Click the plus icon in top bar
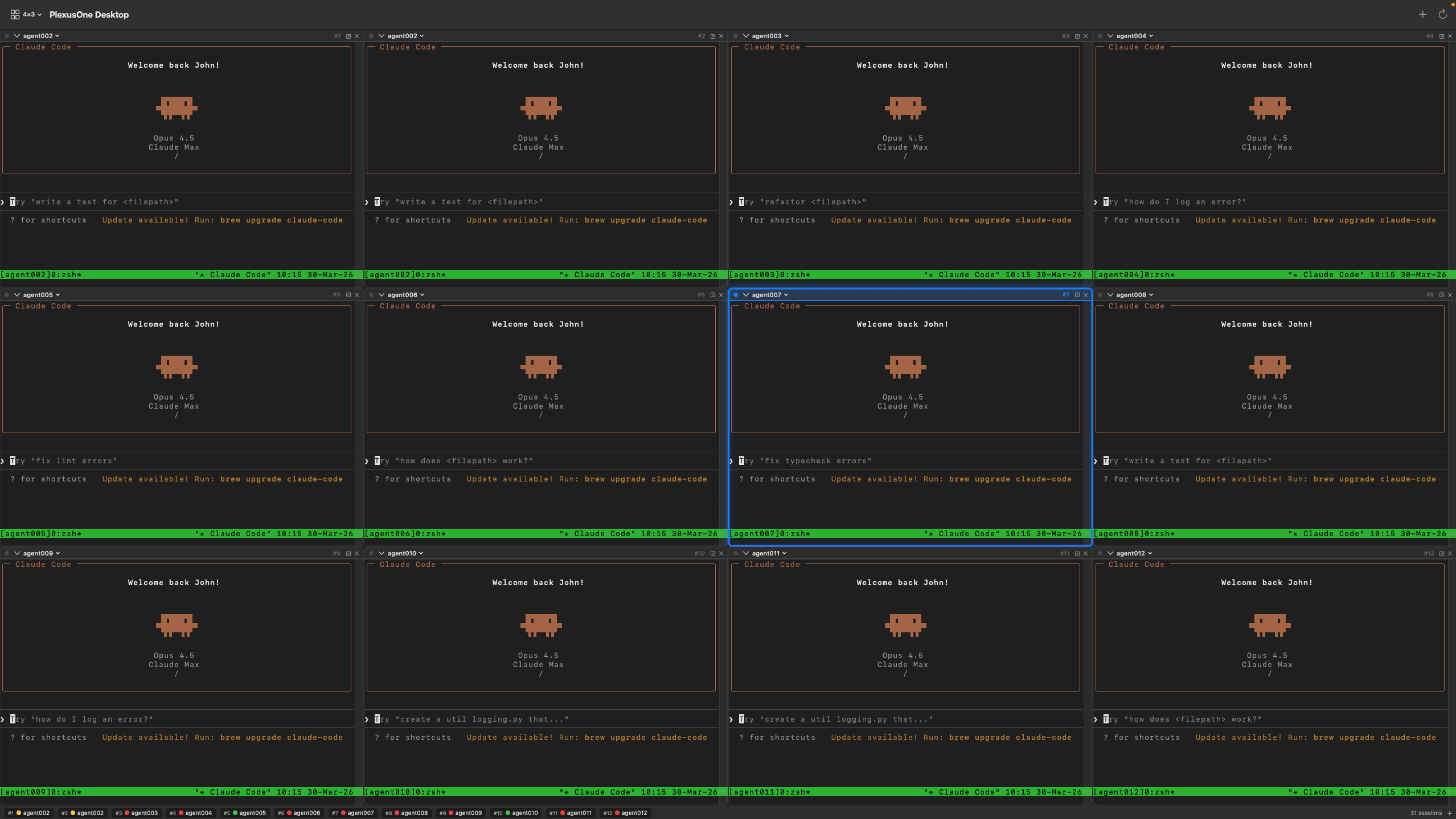1456x819 pixels. click(x=1422, y=14)
